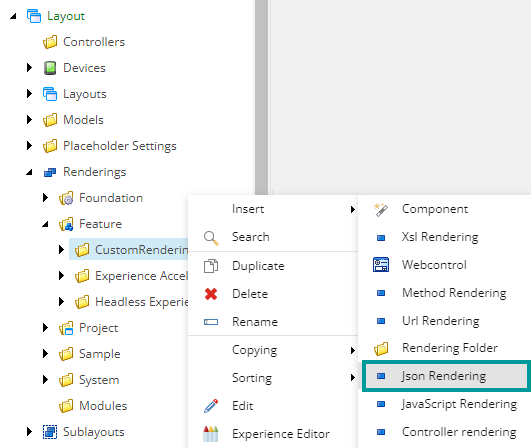The height and width of the screenshot is (448, 531).
Task: Click the Edit pencil icon
Action: tap(211, 406)
